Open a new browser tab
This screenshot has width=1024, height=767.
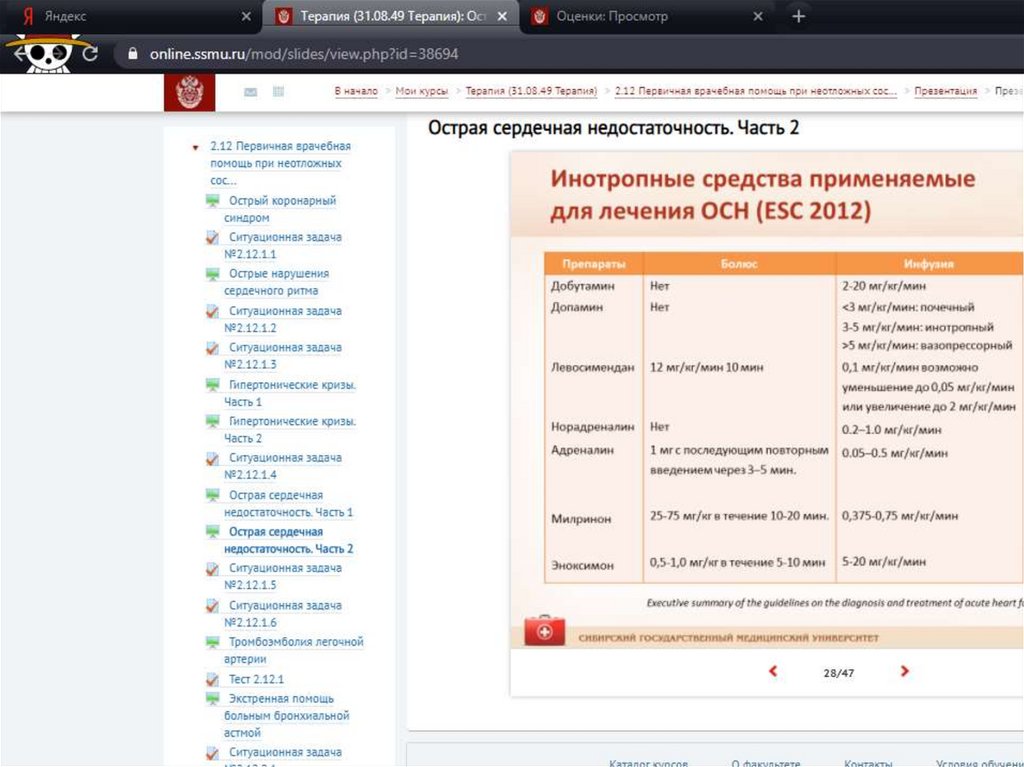(x=798, y=17)
